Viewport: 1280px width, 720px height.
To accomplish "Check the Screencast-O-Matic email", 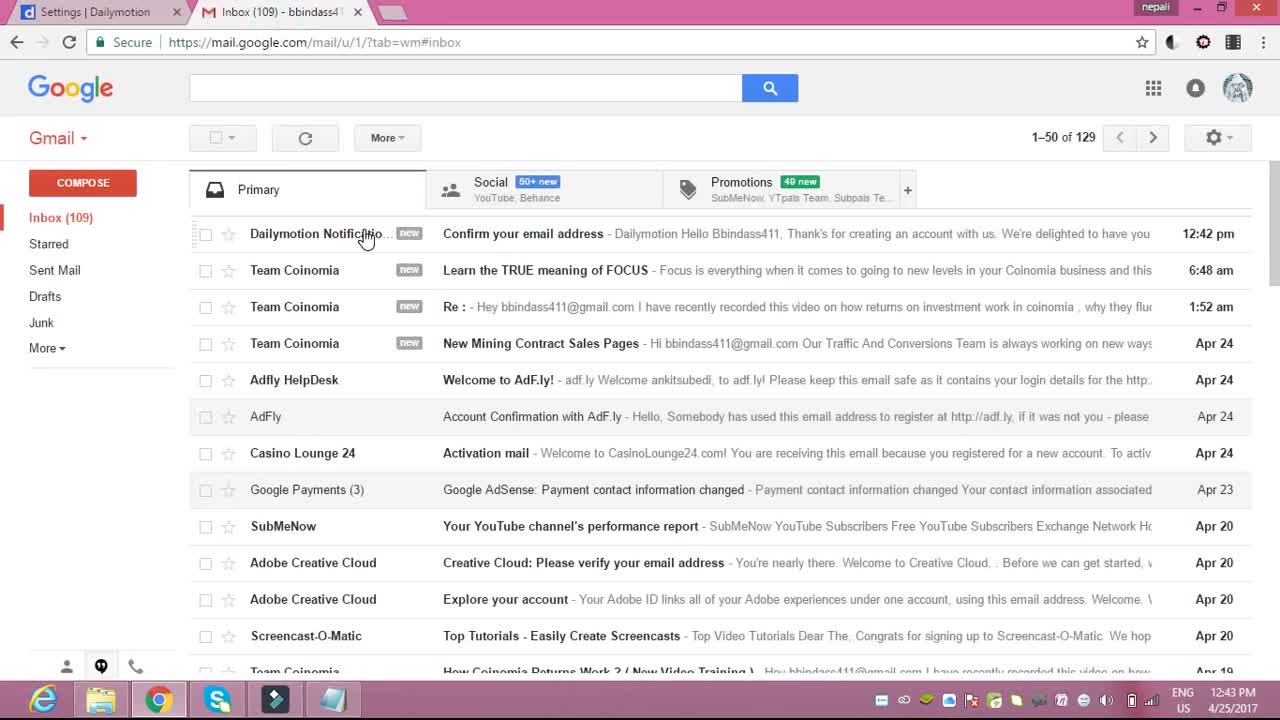I will (x=205, y=636).
